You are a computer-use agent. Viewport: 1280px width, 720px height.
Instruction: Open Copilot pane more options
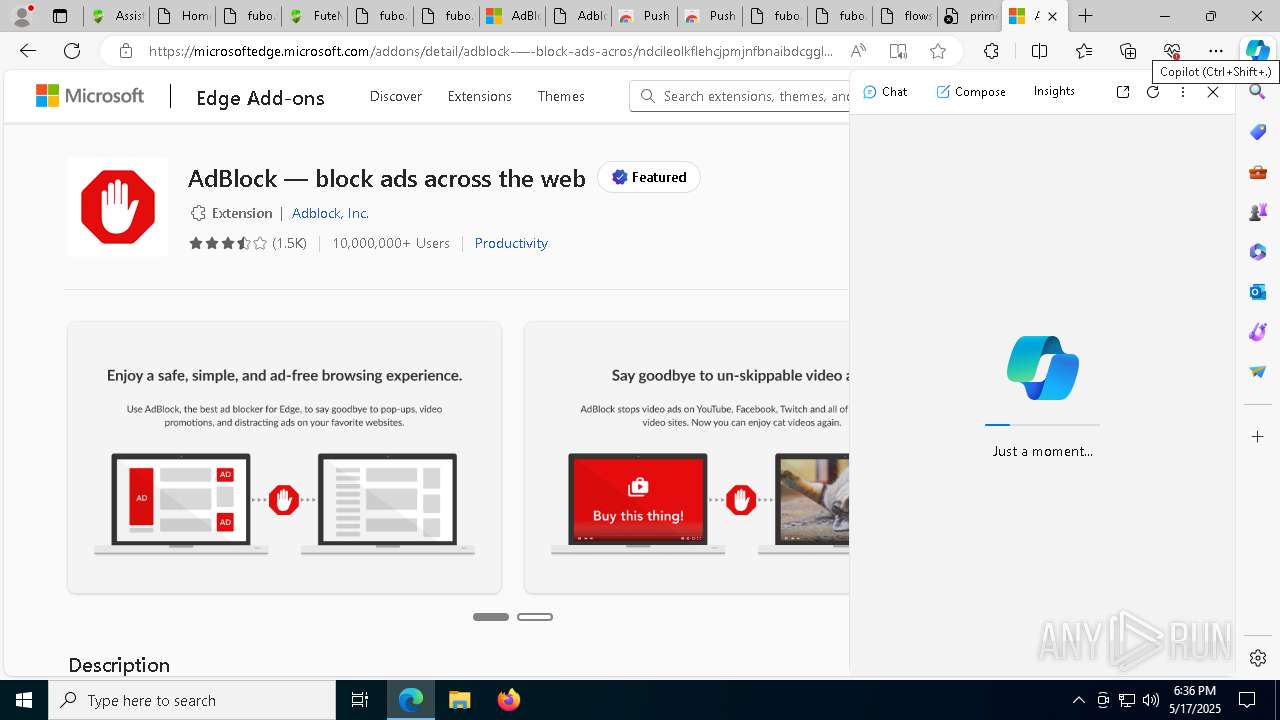click(x=1183, y=92)
